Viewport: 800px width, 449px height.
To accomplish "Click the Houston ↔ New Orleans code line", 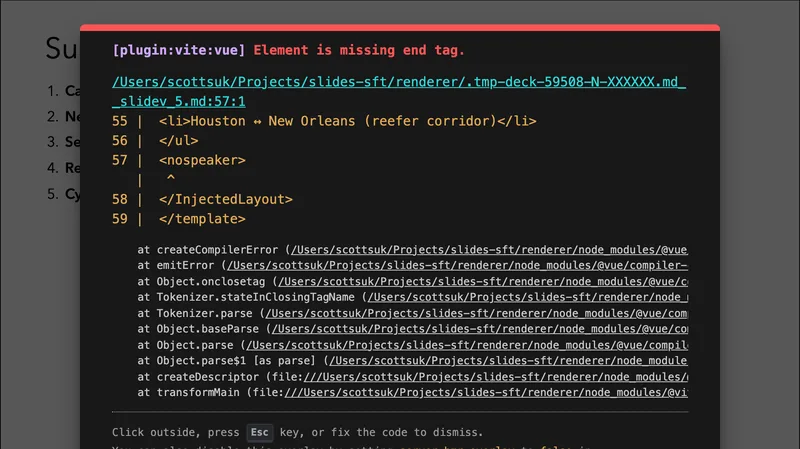I will (x=347, y=121).
